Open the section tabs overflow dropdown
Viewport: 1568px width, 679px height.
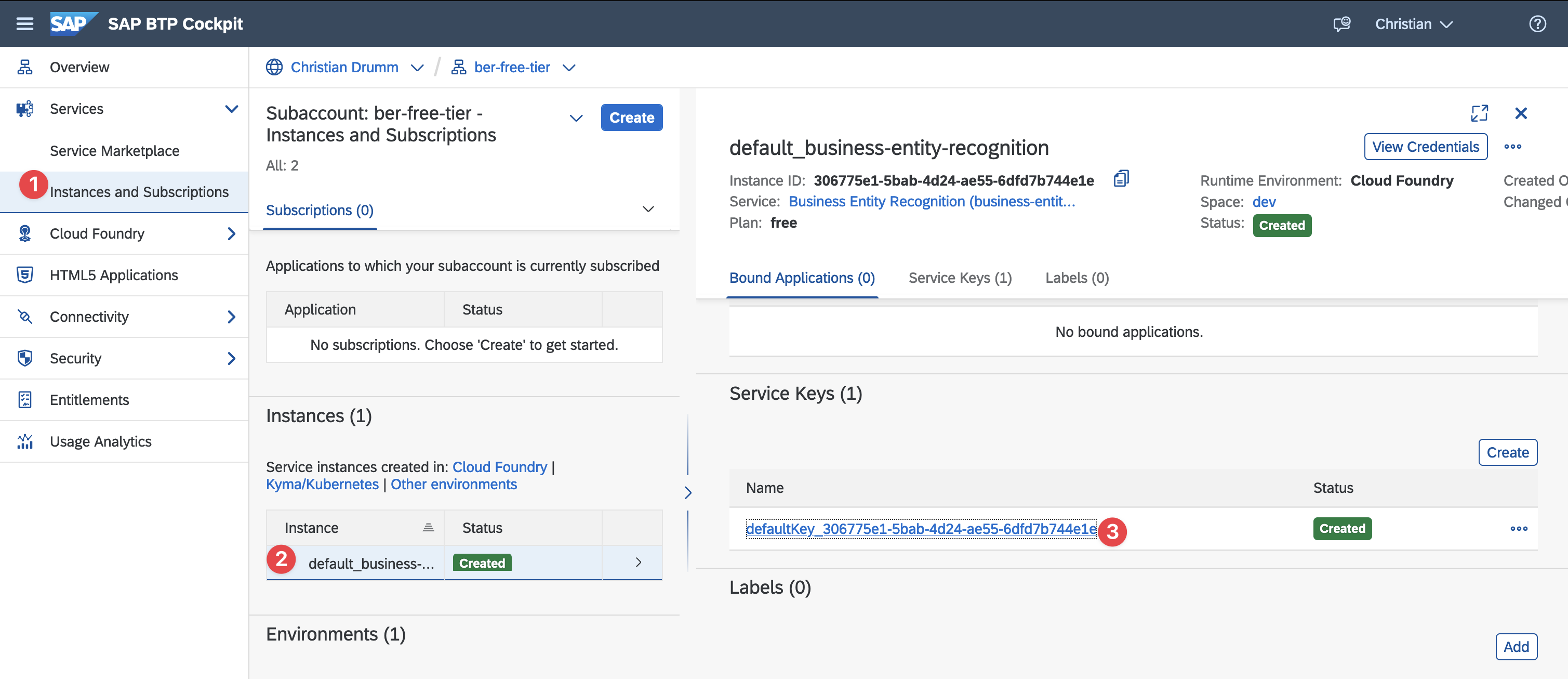(x=648, y=209)
